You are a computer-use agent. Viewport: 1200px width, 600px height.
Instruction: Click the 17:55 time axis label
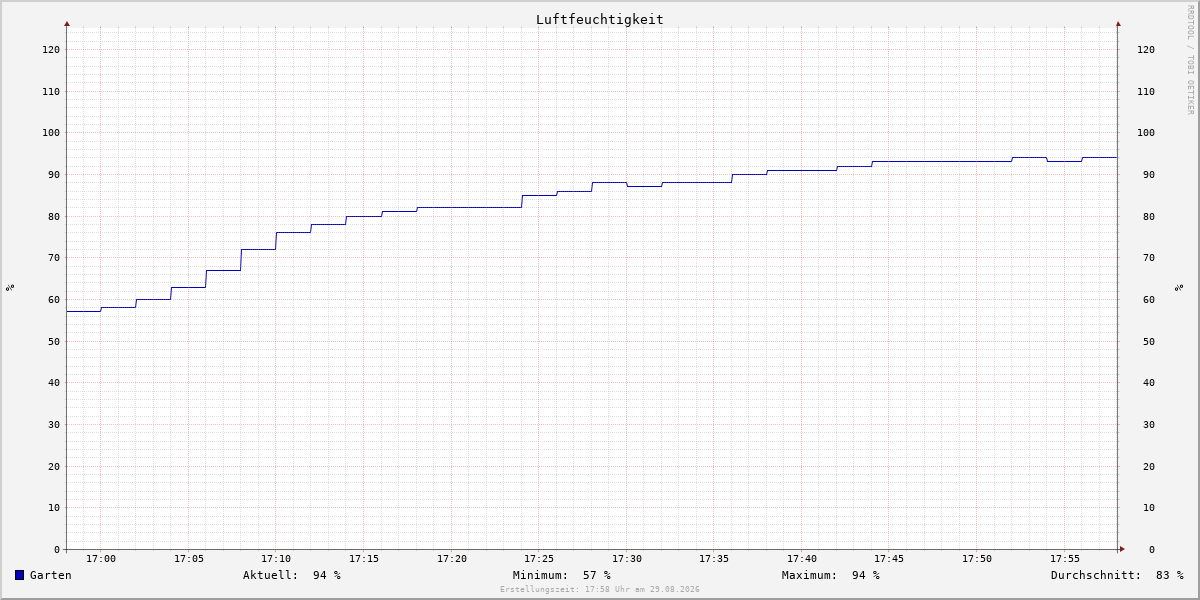click(1065, 559)
